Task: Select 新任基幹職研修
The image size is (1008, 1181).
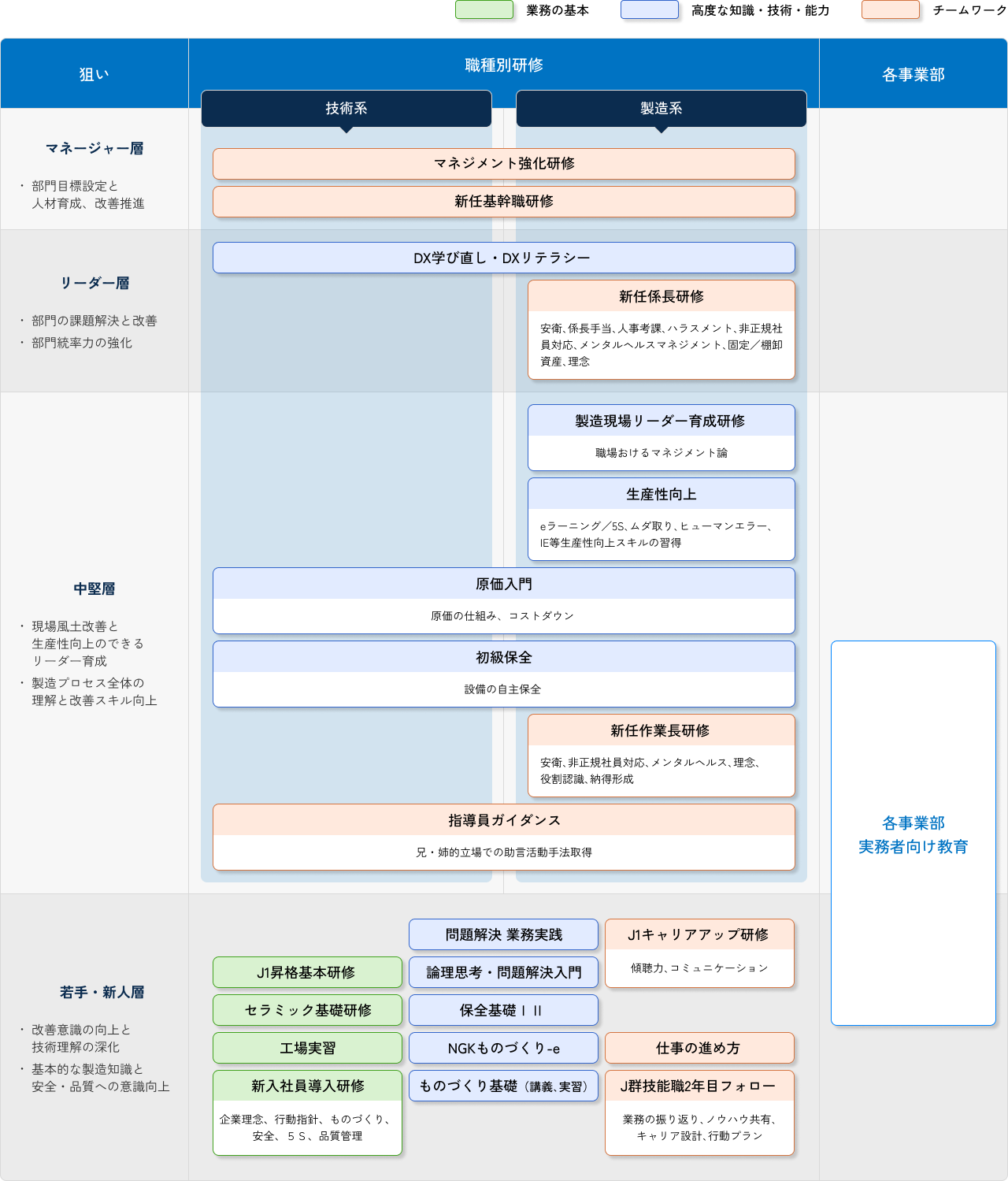Action: [504, 202]
